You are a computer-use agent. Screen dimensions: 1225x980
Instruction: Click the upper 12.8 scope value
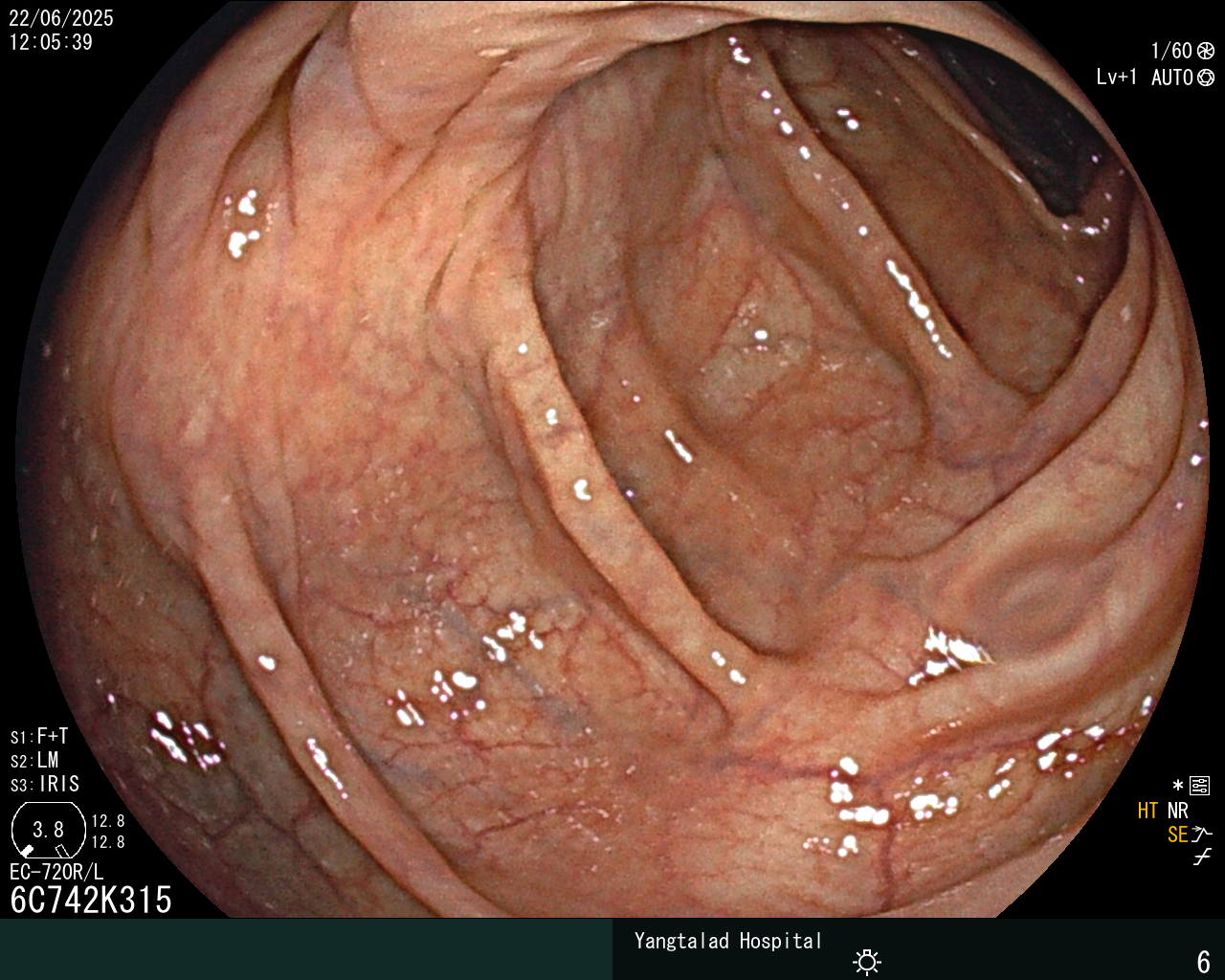tap(108, 821)
